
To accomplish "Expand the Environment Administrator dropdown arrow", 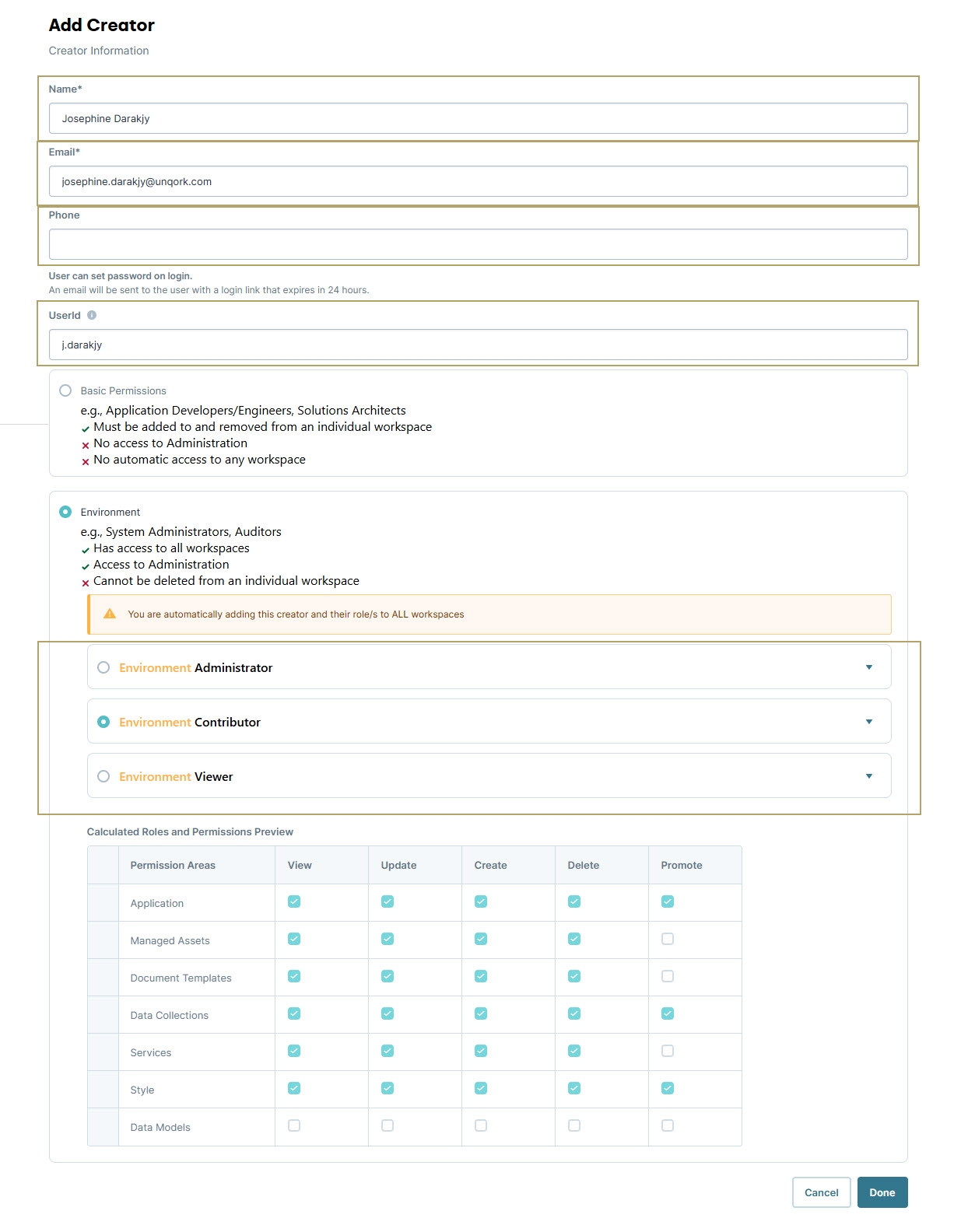I will pyautogui.click(x=869, y=667).
